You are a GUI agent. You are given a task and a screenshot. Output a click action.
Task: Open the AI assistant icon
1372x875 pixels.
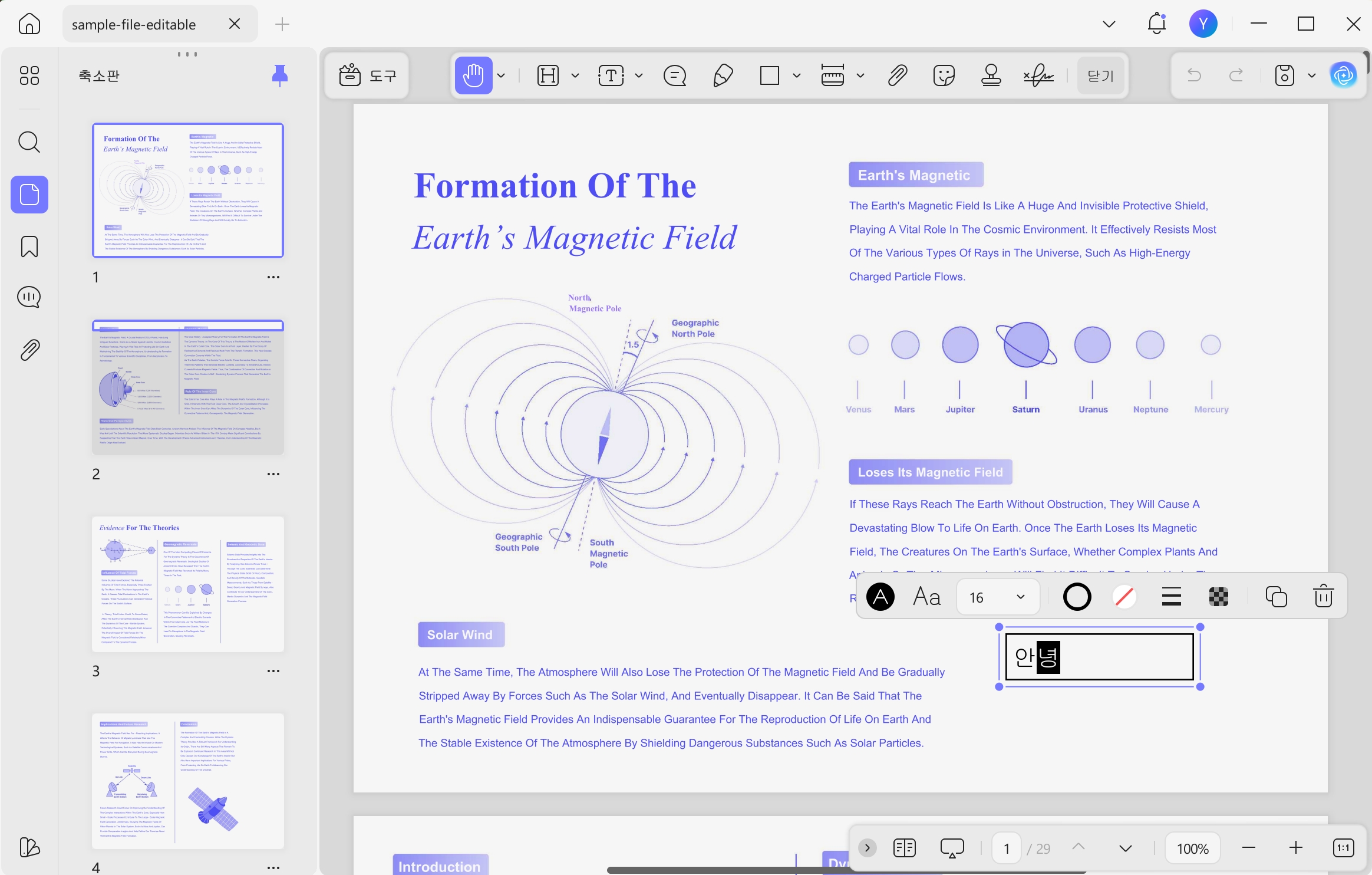click(1343, 75)
